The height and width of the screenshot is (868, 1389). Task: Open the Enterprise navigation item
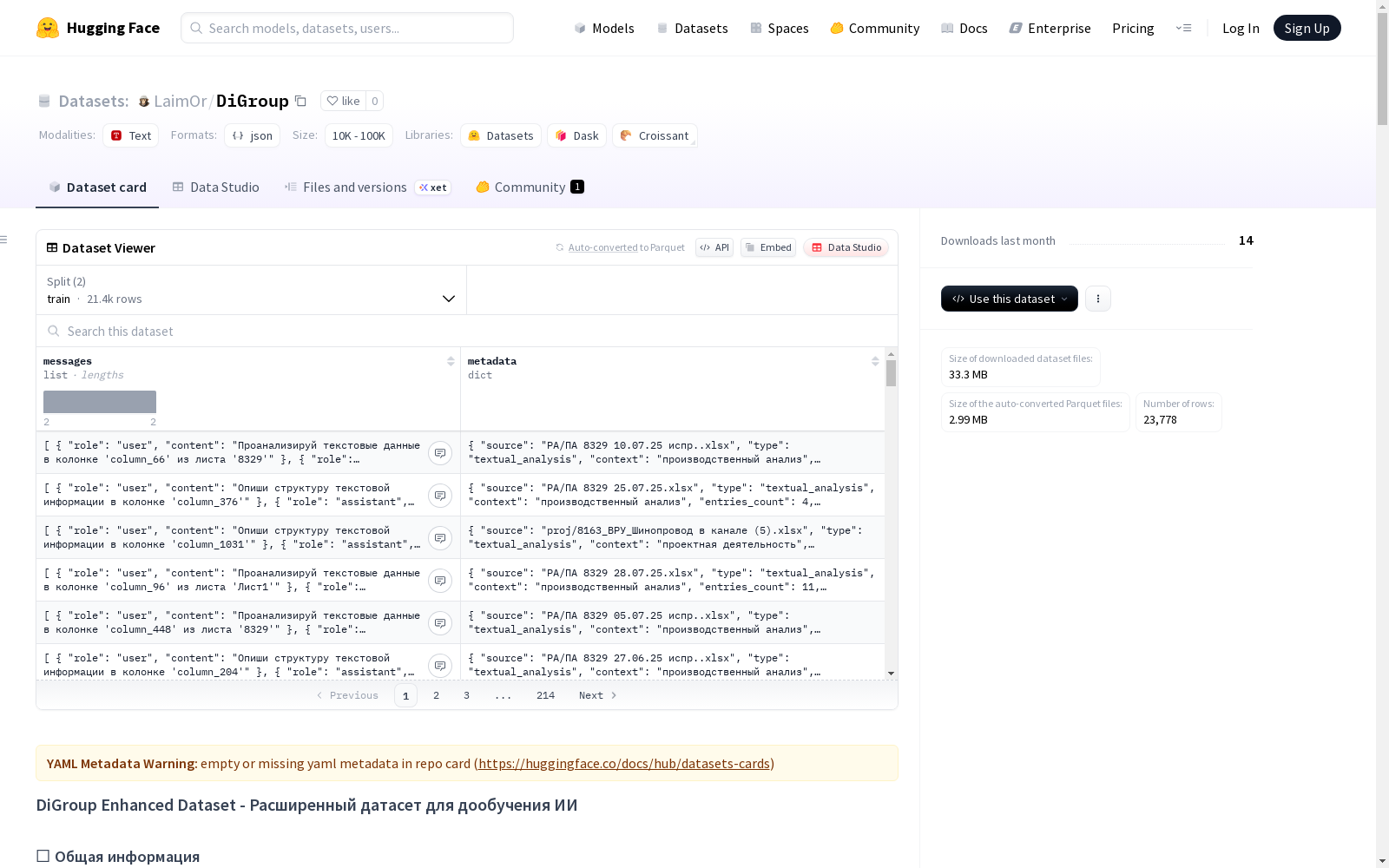click(x=1050, y=28)
